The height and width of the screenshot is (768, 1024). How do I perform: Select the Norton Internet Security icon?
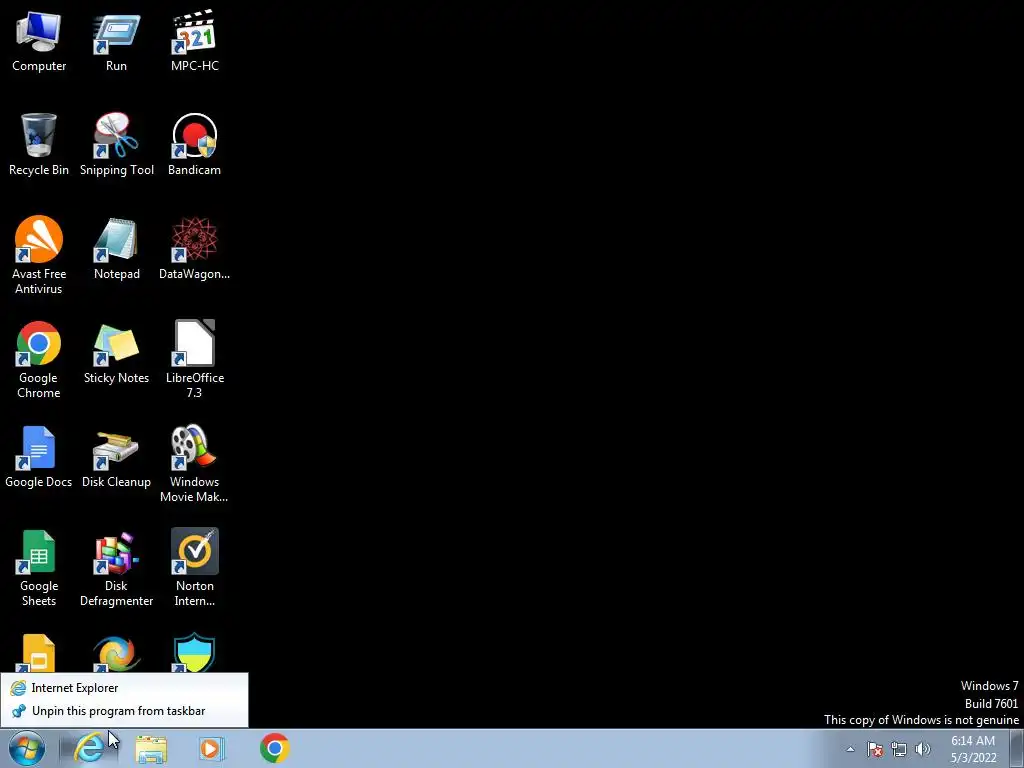click(x=194, y=568)
